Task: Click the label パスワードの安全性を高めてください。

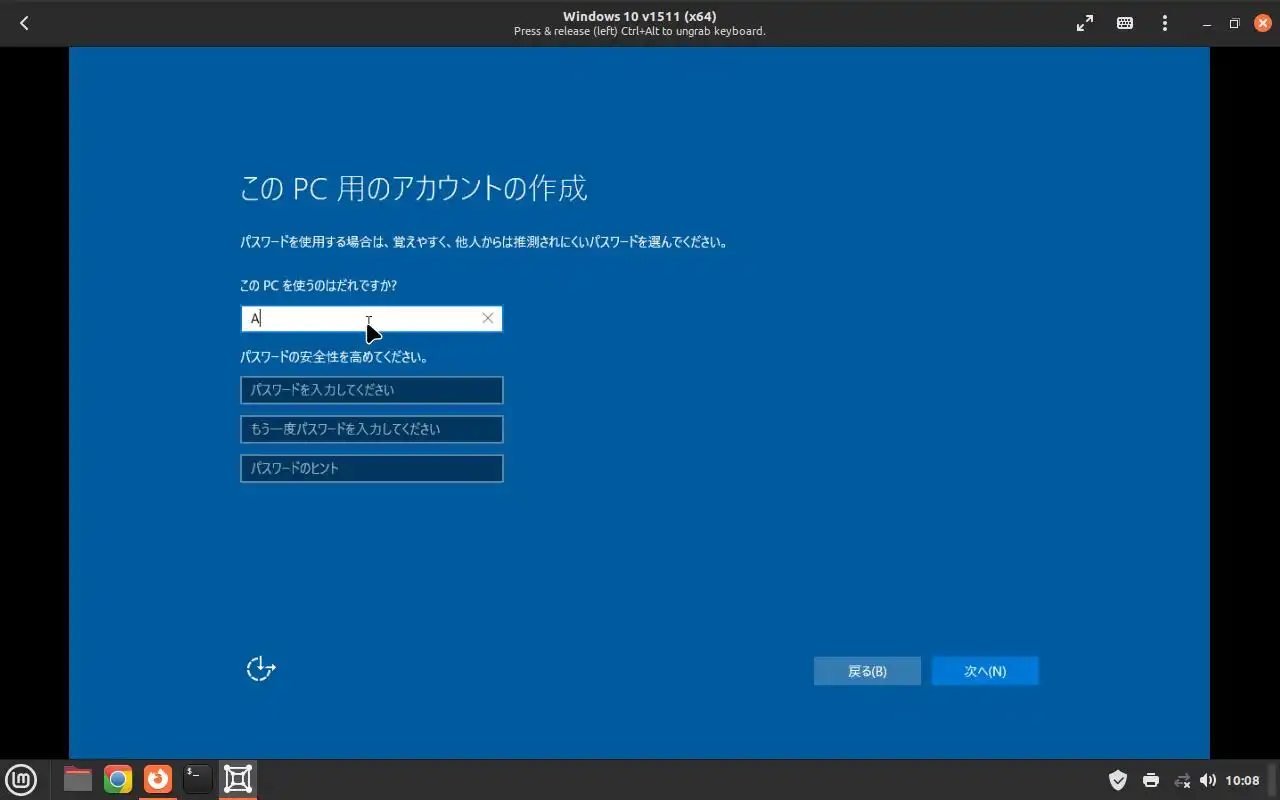Action: pyautogui.click(x=334, y=357)
